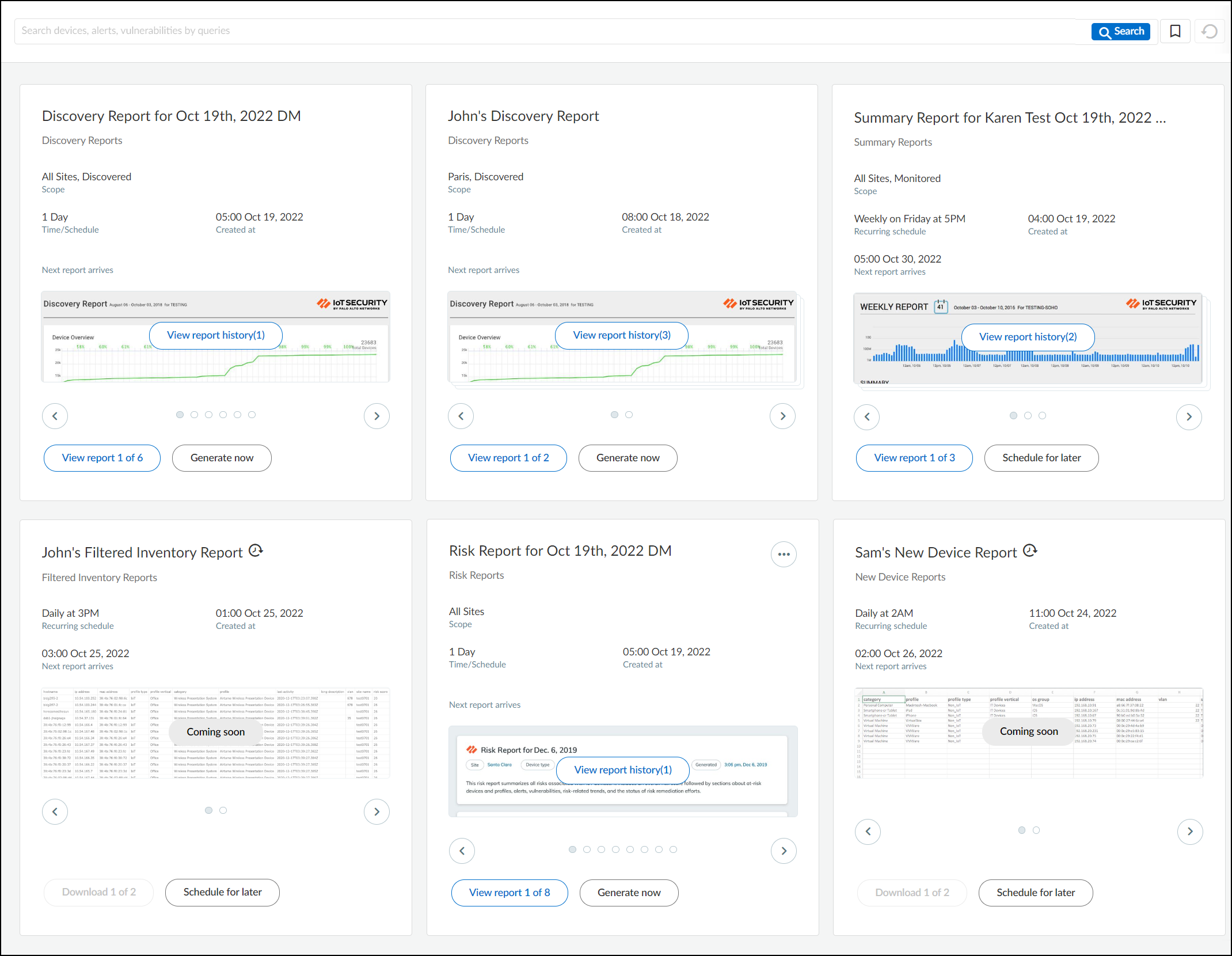Click View report 1 of 3 button
The width and height of the screenshot is (1232, 956).
914,458
